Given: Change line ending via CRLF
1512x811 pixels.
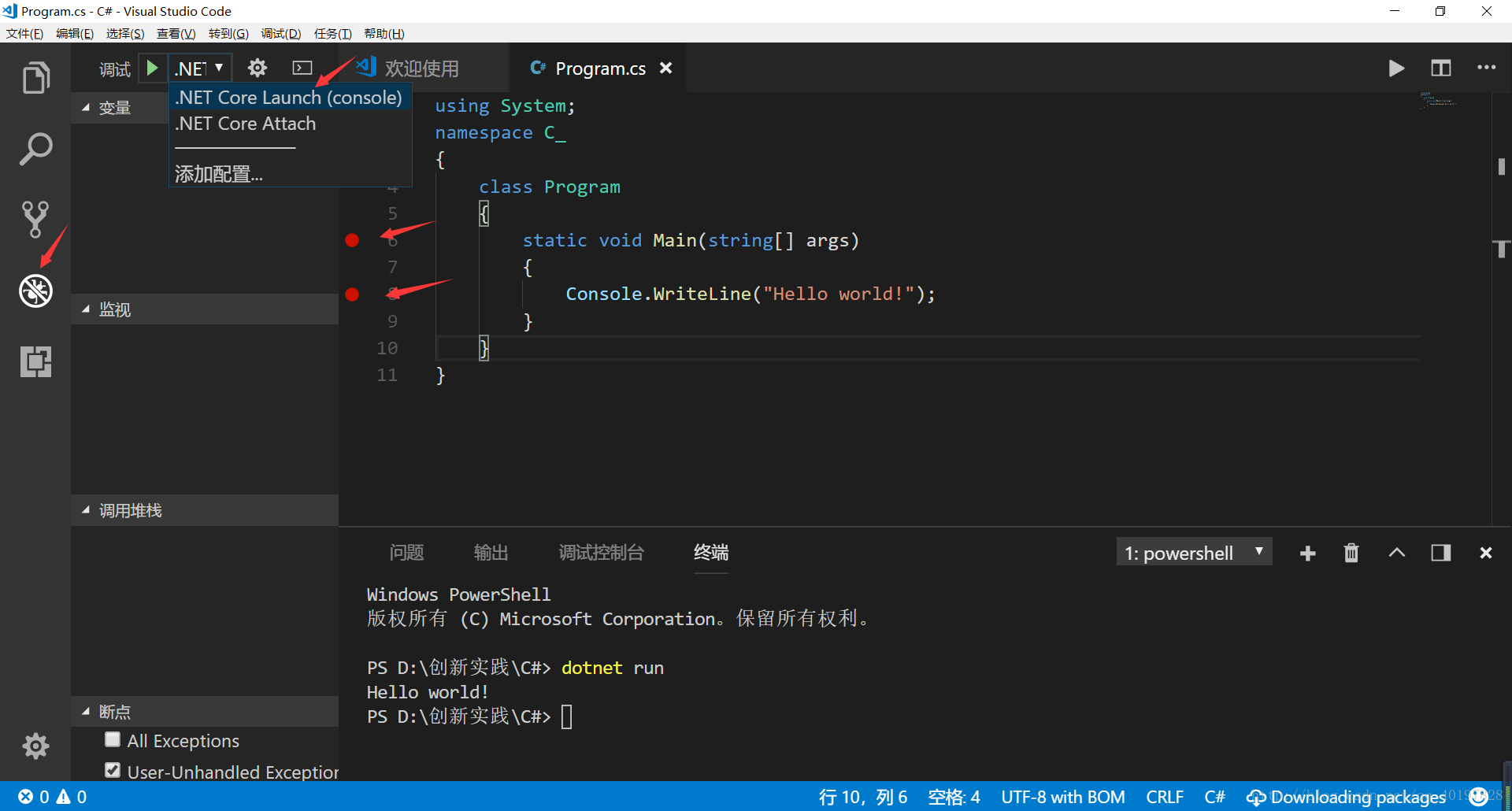Looking at the screenshot, I should 1165,797.
